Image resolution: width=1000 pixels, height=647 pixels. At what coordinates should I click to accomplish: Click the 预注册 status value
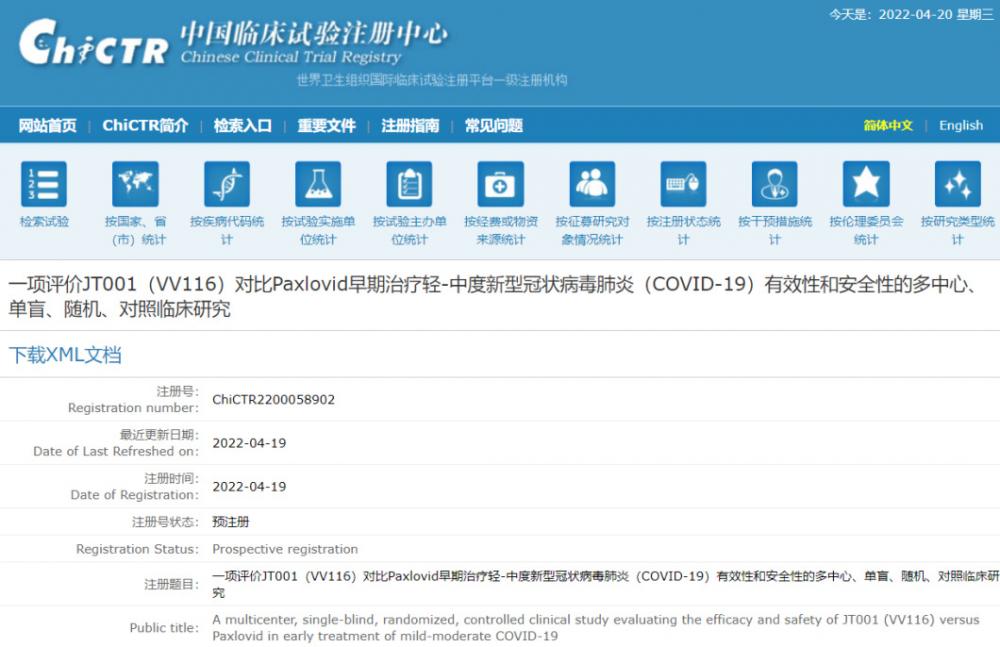click(230, 522)
